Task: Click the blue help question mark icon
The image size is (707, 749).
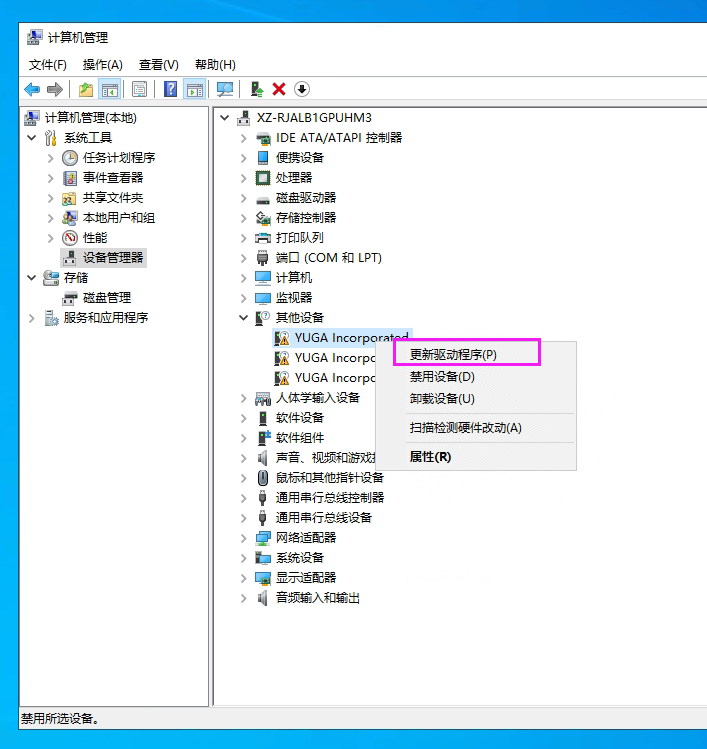Action: tap(170, 90)
